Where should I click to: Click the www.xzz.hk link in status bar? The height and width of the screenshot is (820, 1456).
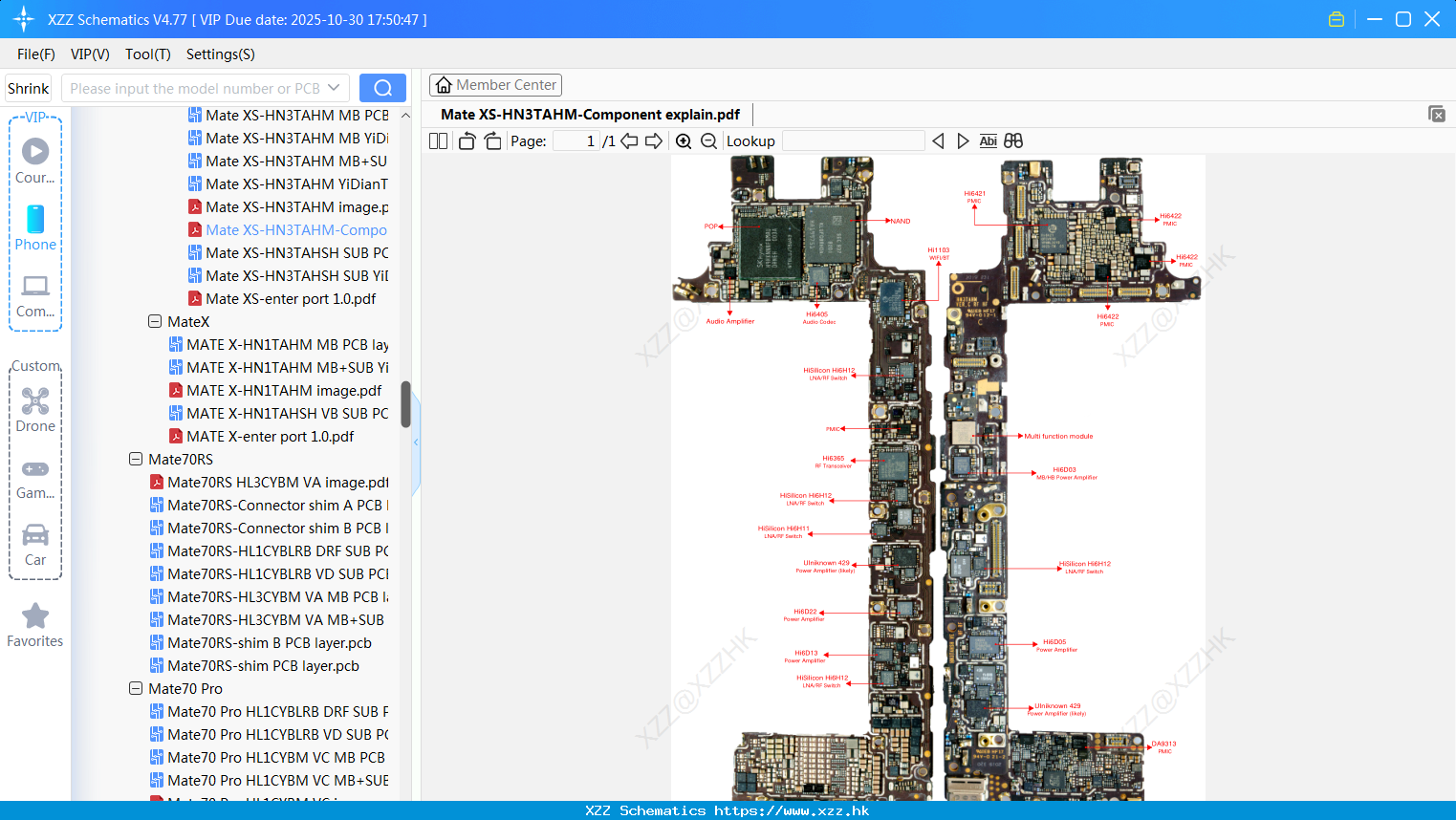792,810
